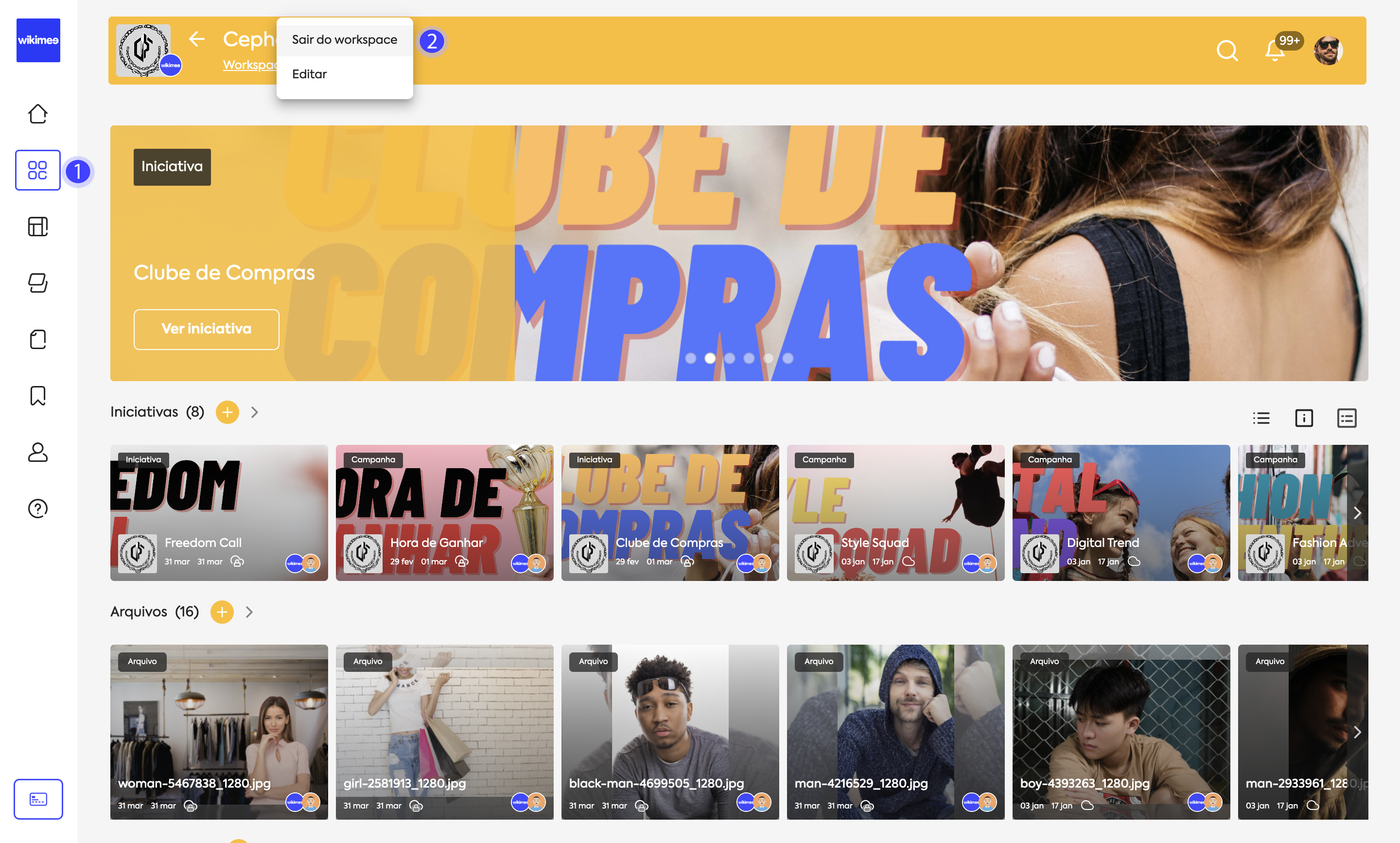Click the Ver iniciativa button
The height and width of the screenshot is (843, 1400).
[x=206, y=329]
